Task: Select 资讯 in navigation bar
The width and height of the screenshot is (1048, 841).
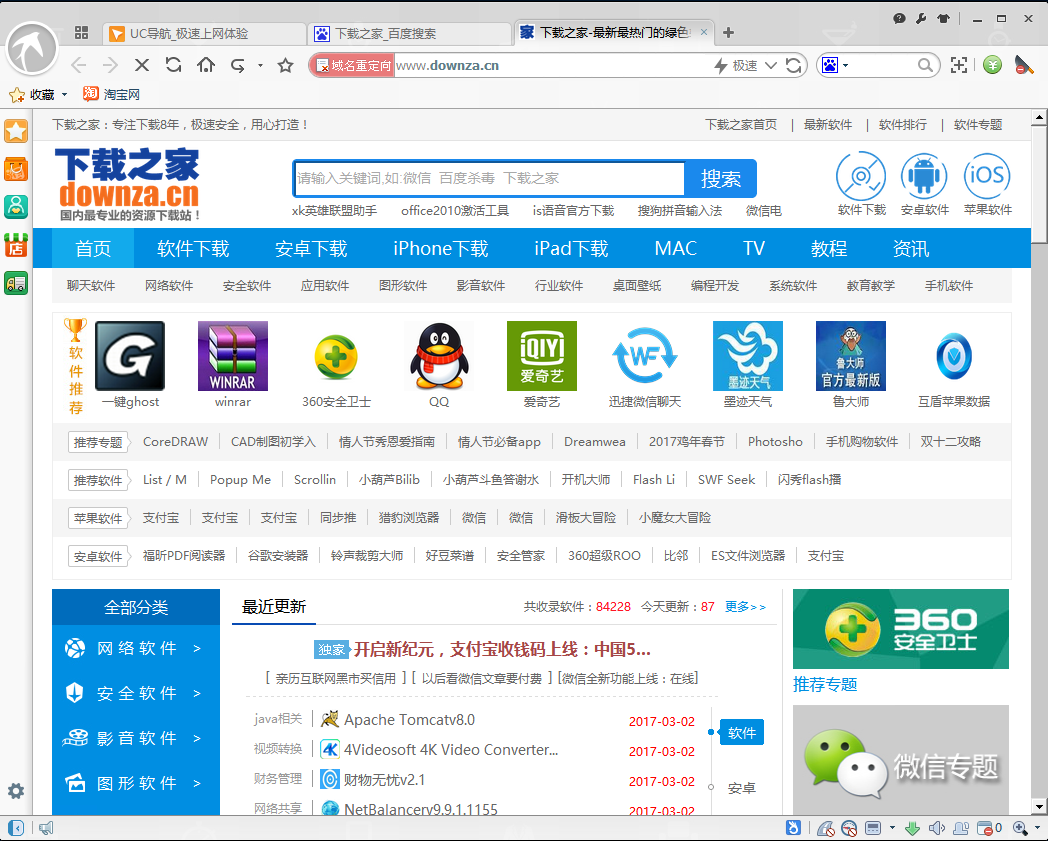Action: (911, 249)
